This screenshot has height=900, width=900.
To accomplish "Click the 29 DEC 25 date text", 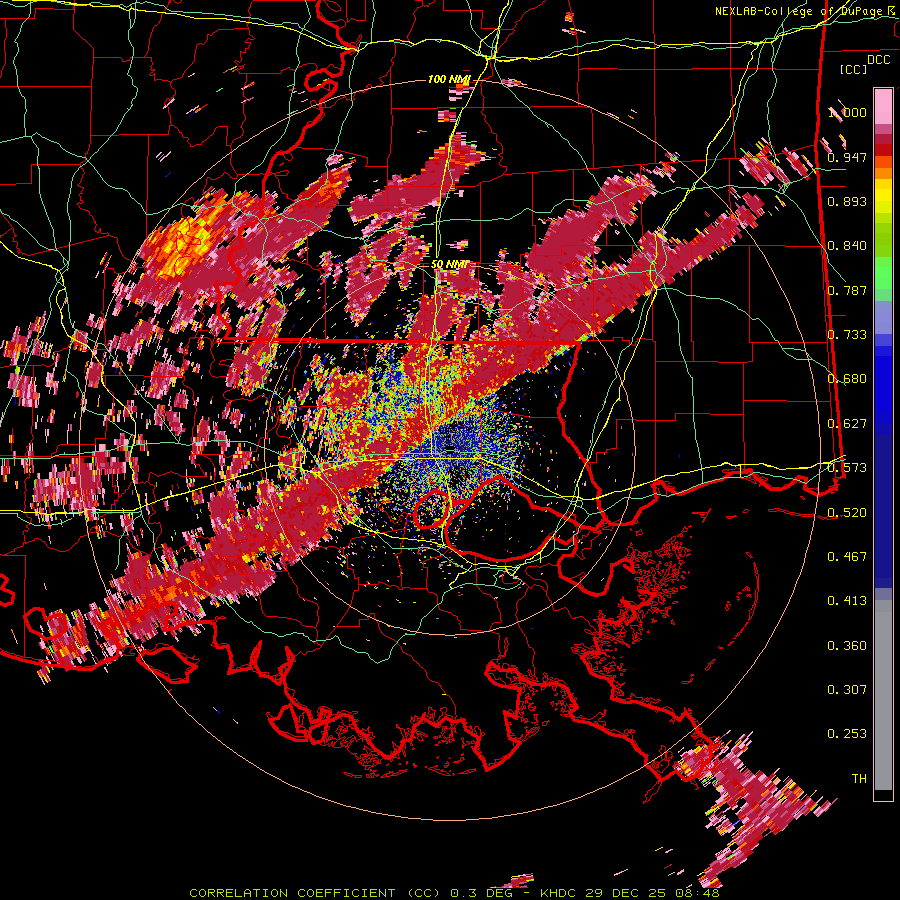I will (x=626, y=893).
